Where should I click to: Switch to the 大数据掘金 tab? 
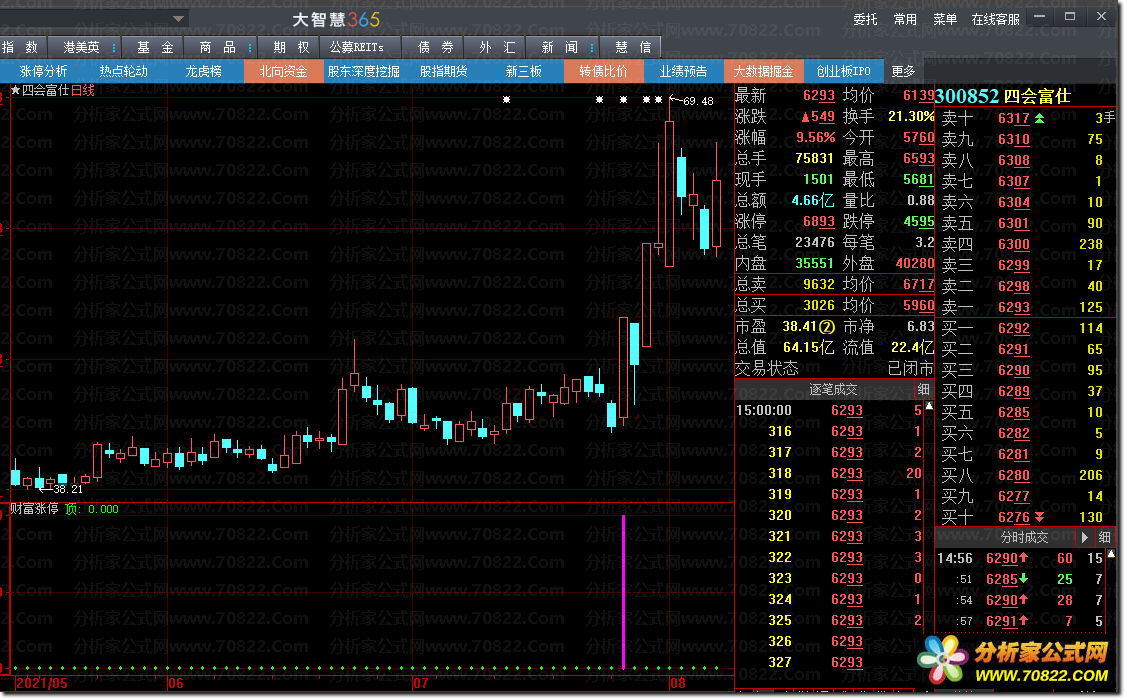tap(763, 71)
